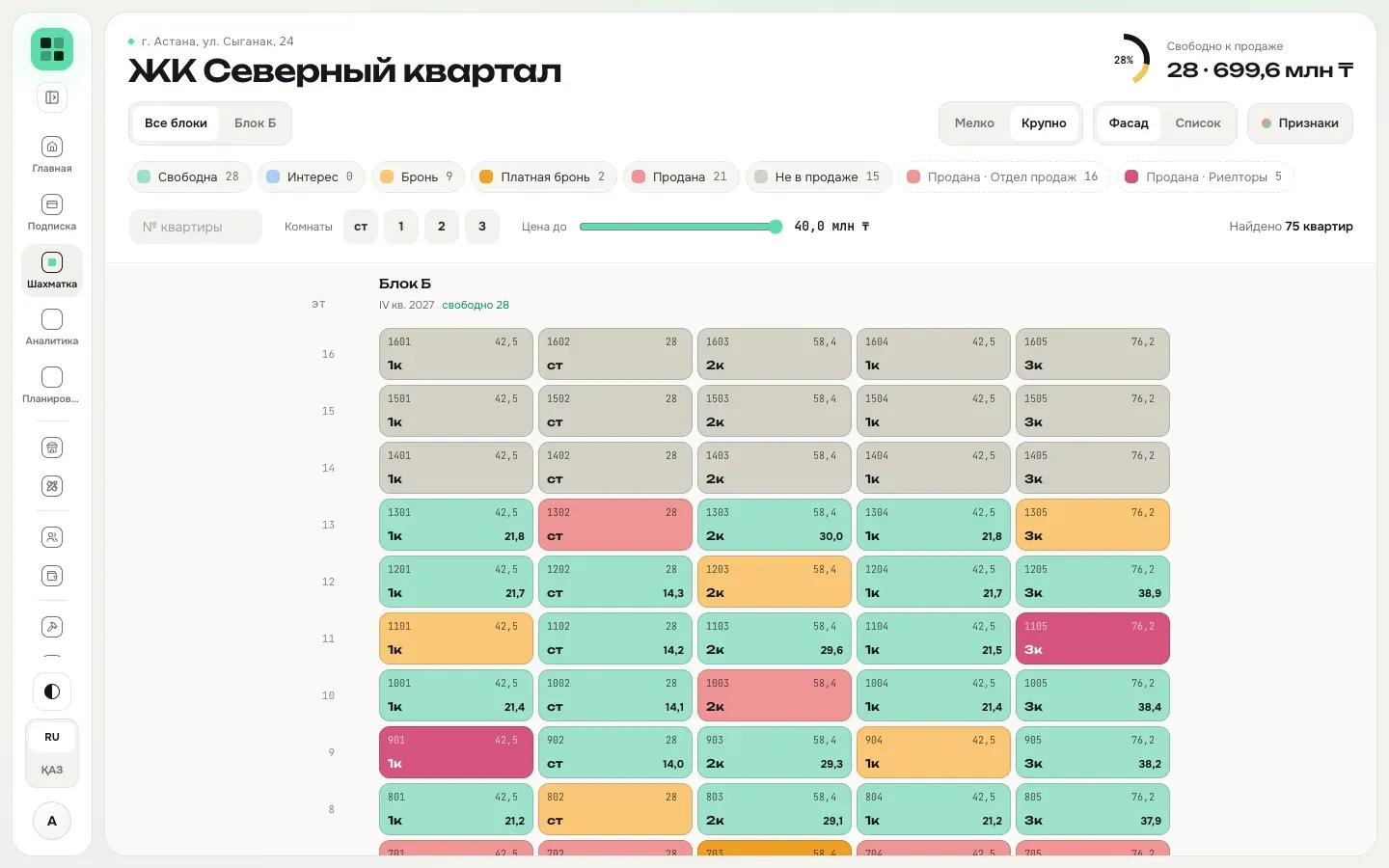Switch to the Список view
1389x868 pixels.
(1198, 123)
